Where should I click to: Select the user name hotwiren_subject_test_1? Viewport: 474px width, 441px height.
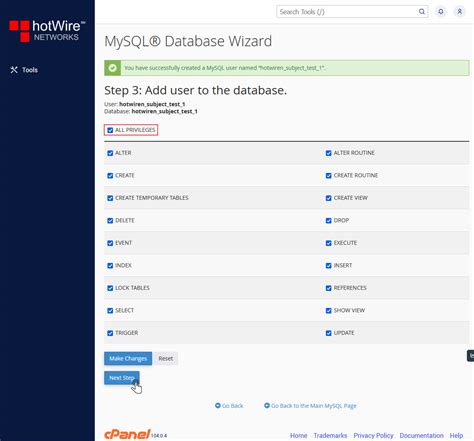point(152,104)
